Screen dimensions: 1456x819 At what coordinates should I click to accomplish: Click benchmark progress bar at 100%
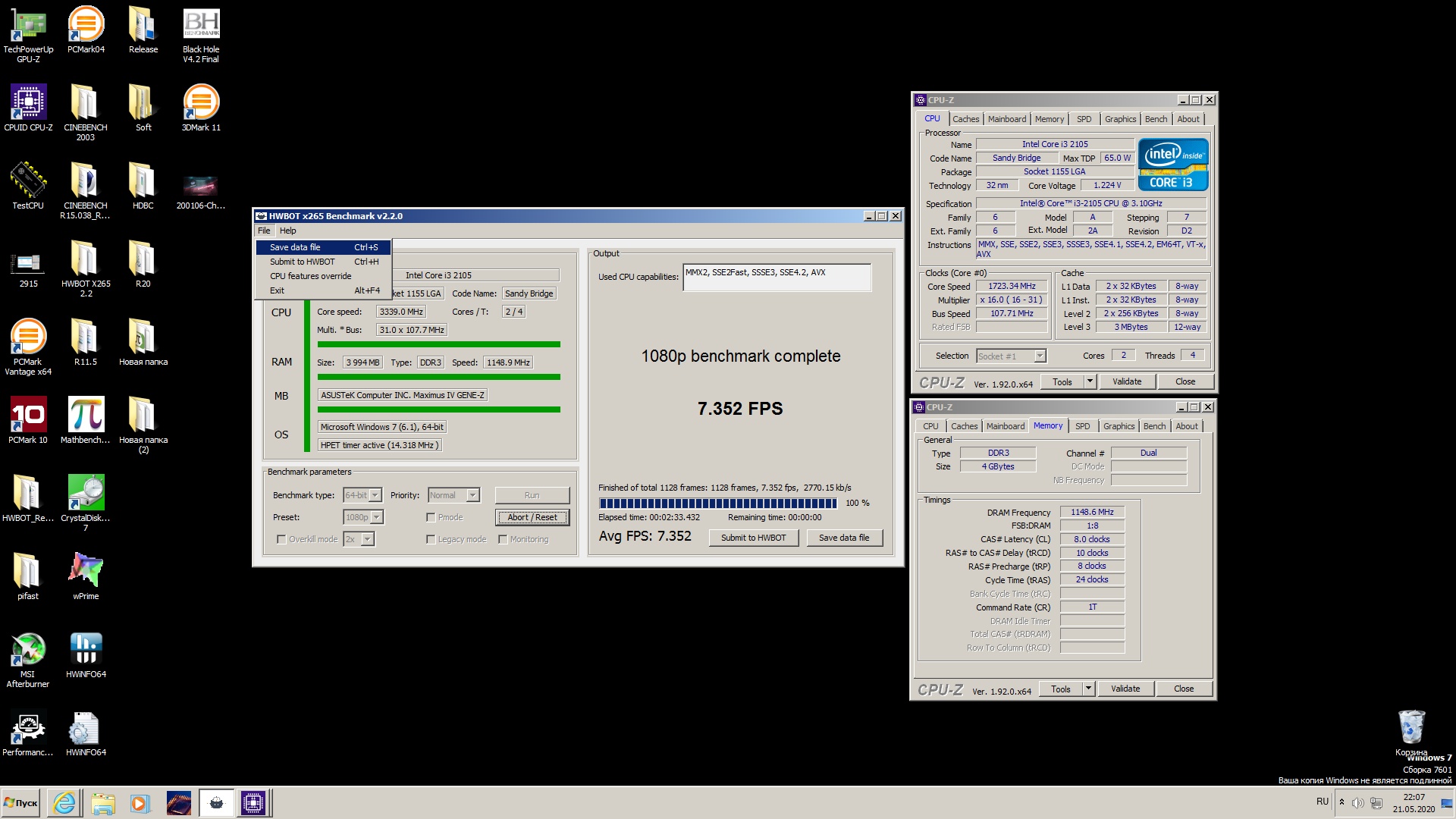pyautogui.click(x=717, y=503)
